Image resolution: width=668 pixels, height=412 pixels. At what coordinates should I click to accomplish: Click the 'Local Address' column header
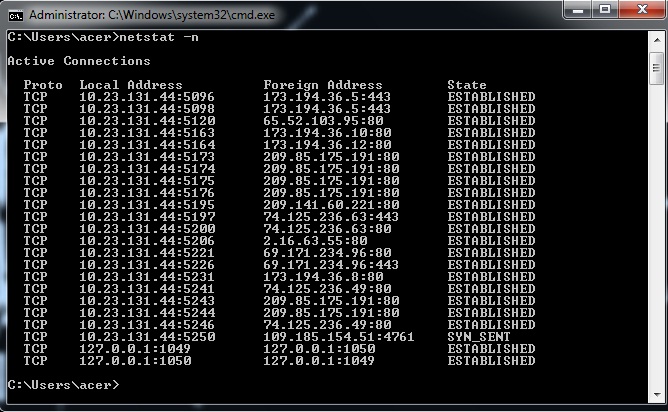click(131, 85)
